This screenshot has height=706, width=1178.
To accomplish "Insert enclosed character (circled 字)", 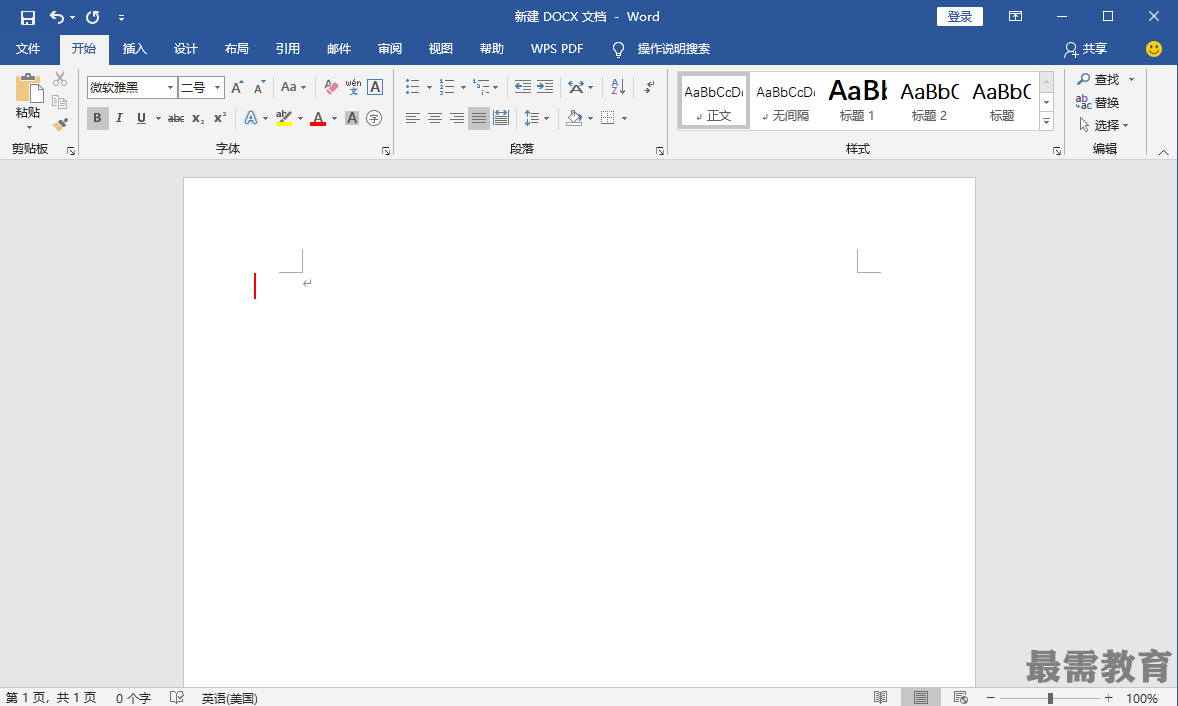I will tap(374, 118).
